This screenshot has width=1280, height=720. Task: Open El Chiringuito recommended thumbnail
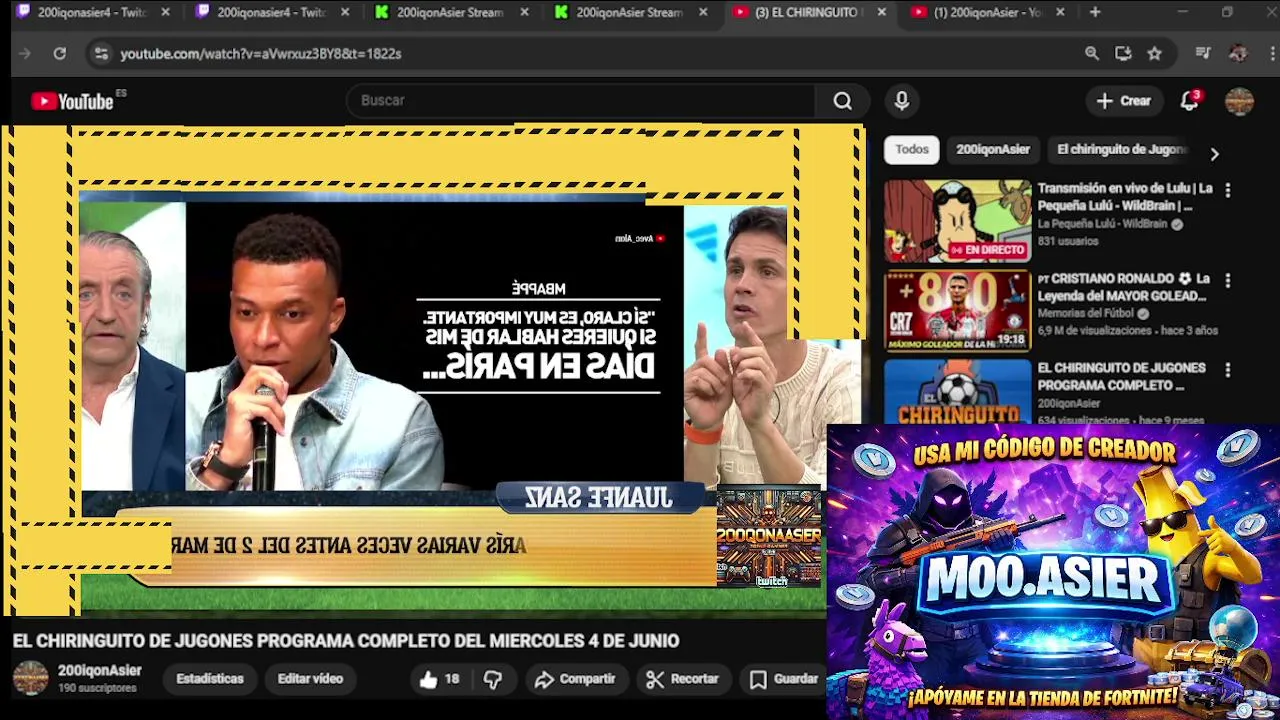[x=957, y=391]
